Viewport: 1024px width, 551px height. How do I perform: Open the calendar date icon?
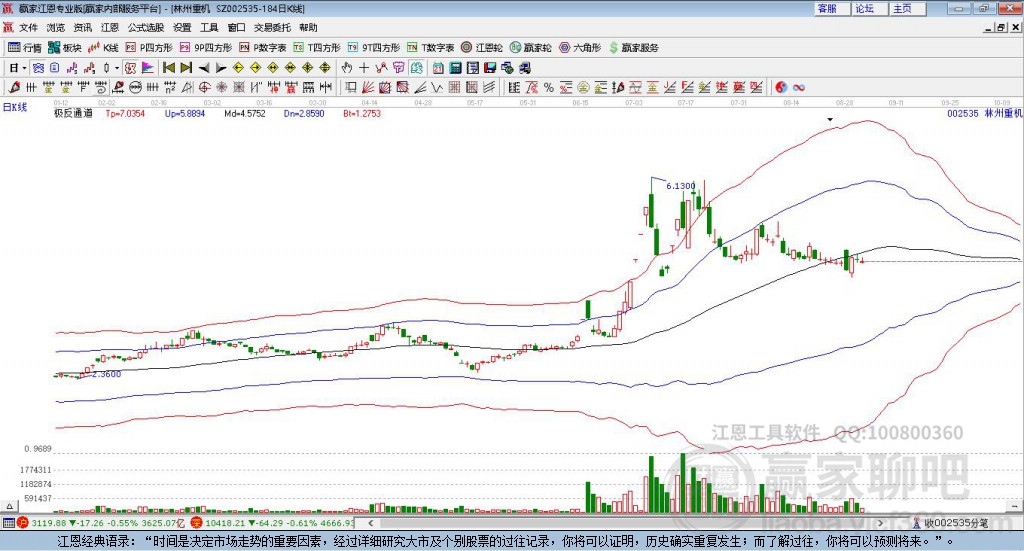438,68
